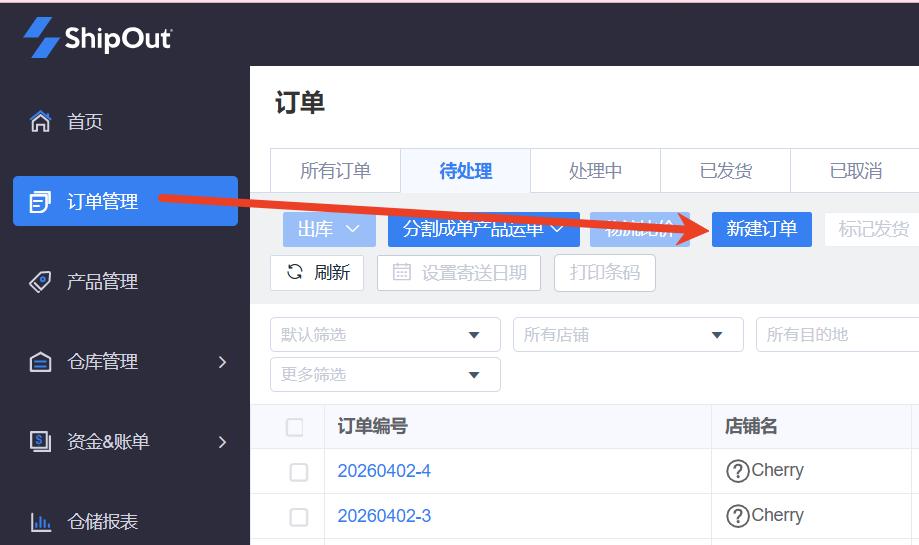
Task: Check the box for order 20260402-3
Action: pyautogui.click(x=298, y=517)
